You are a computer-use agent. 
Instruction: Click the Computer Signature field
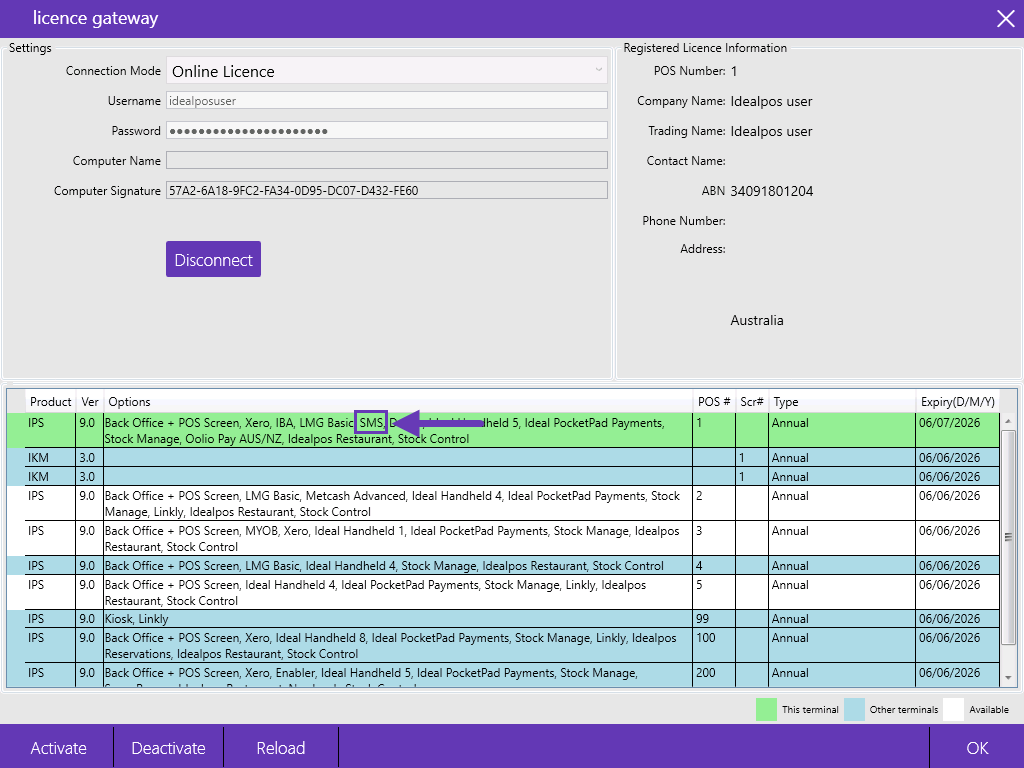[x=387, y=191]
